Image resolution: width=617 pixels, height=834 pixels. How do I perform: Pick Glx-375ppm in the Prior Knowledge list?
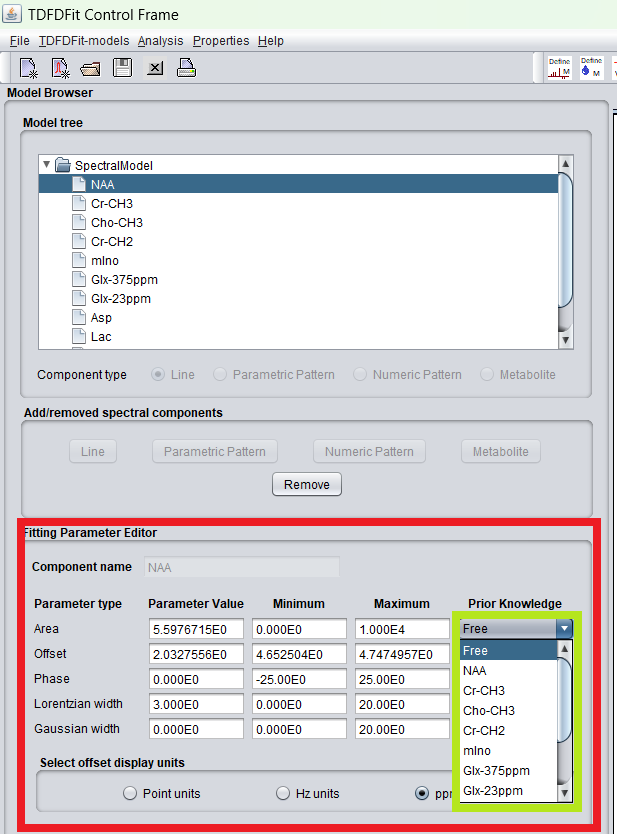[508, 771]
